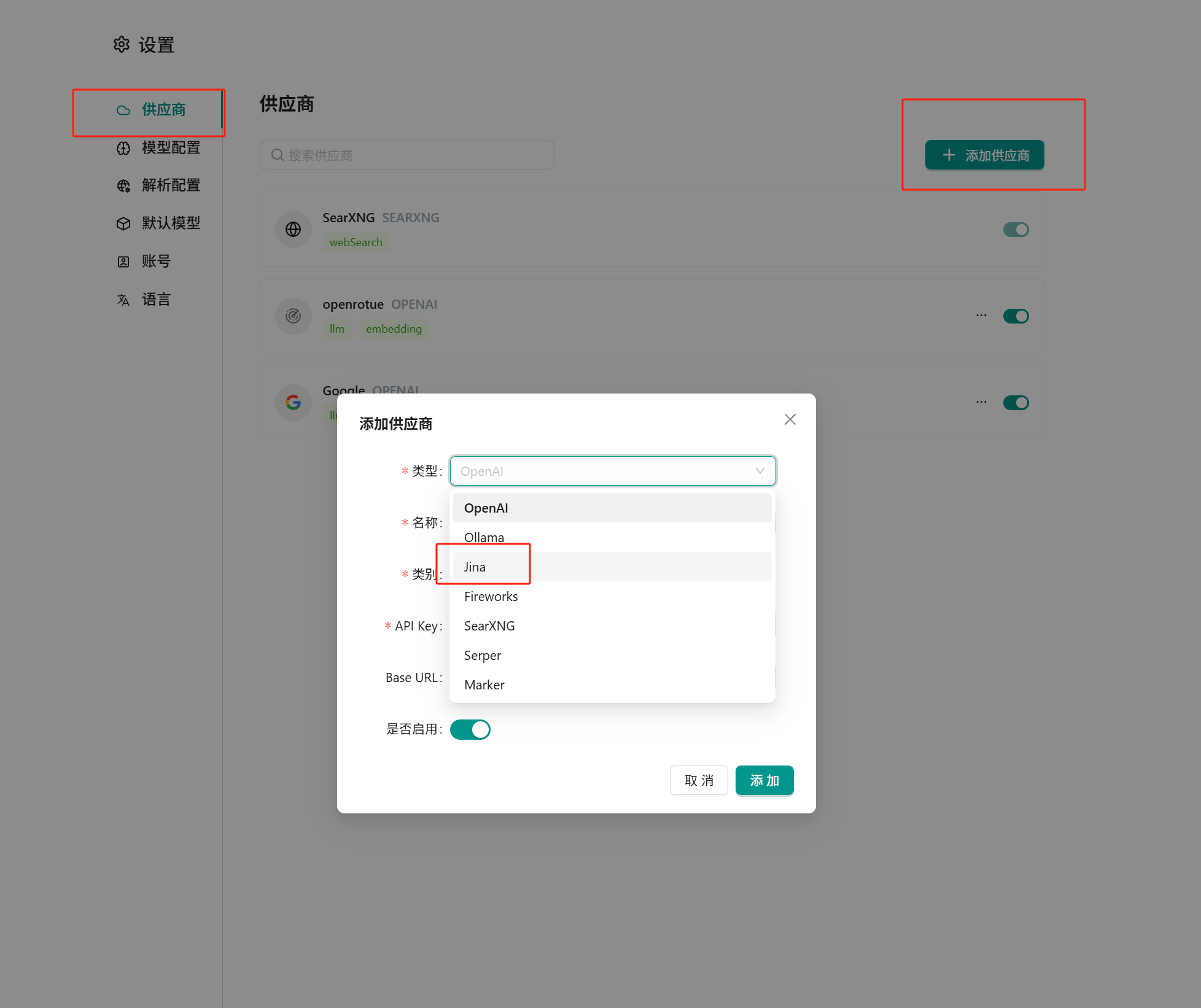Go to the 默认模型 settings page

[171, 223]
